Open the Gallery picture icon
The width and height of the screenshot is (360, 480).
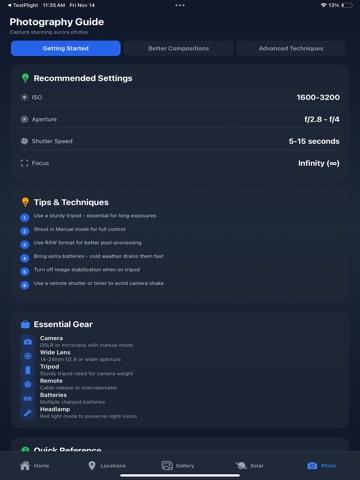point(167,465)
